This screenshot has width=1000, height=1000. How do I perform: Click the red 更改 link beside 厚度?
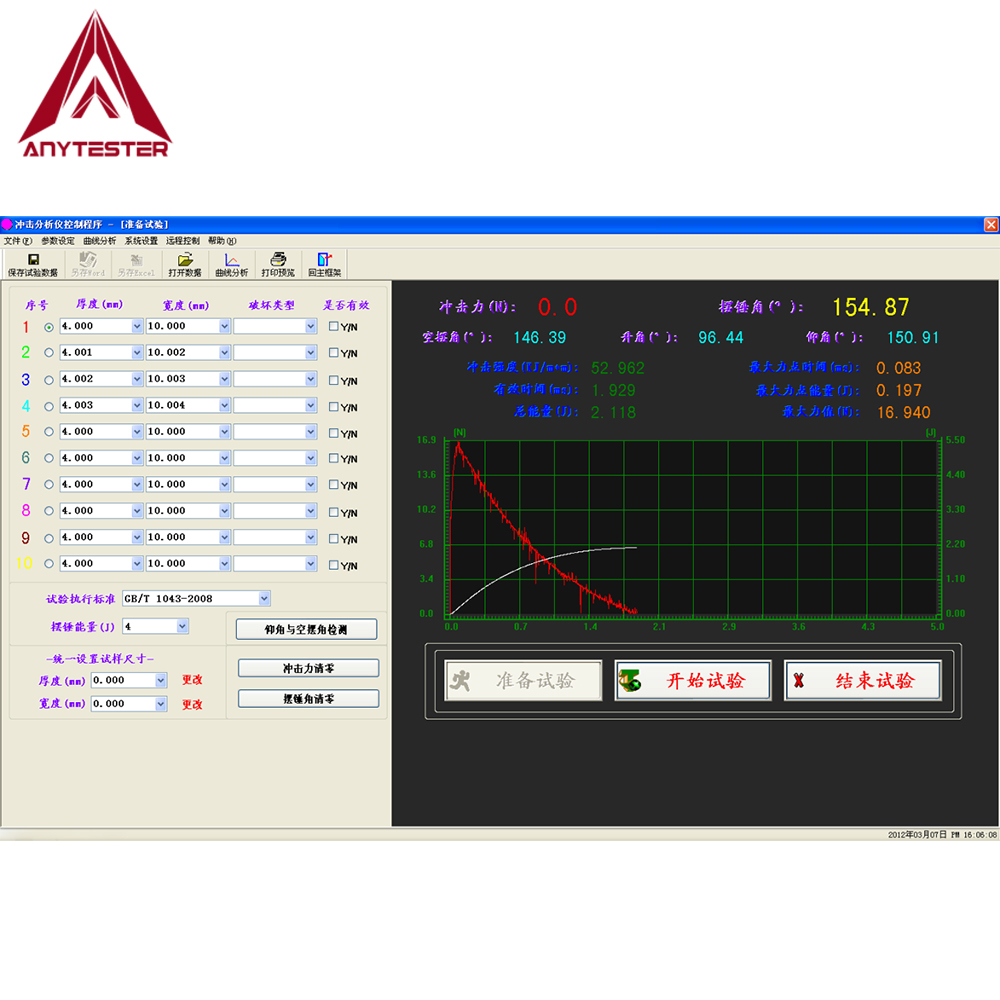[x=192, y=680]
